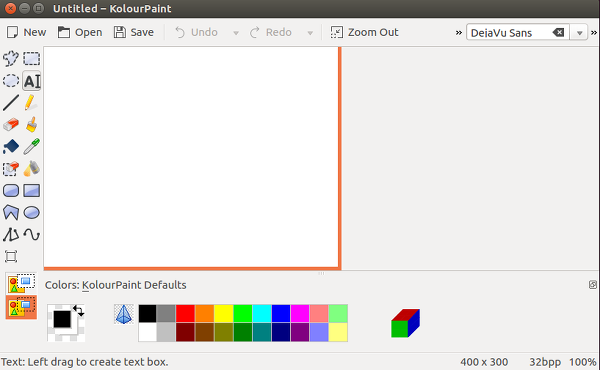Click the "Colors: KolourPaint Defaults" label
The width and height of the screenshot is (600, 370).
pos(116,285)
